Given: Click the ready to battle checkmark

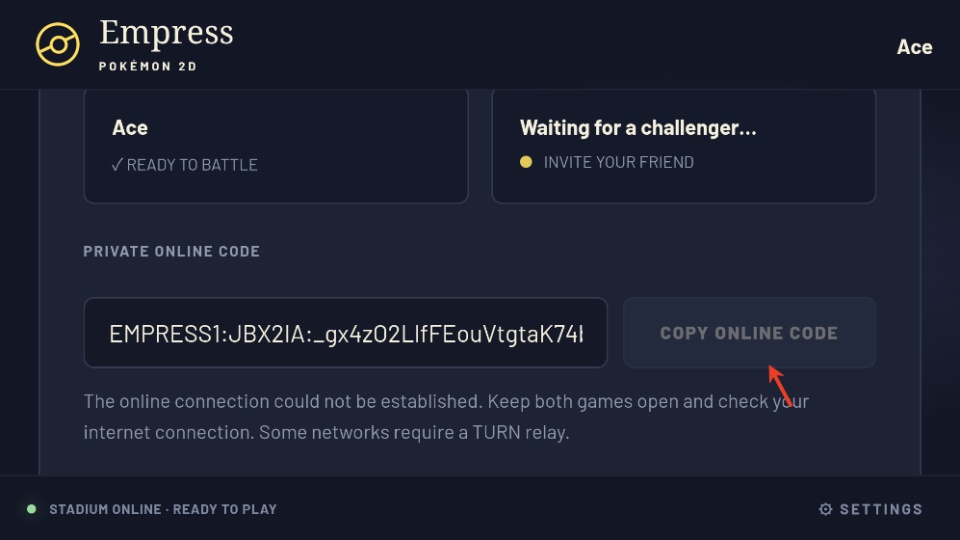Looking at the screenshot, I should point(117,165).
